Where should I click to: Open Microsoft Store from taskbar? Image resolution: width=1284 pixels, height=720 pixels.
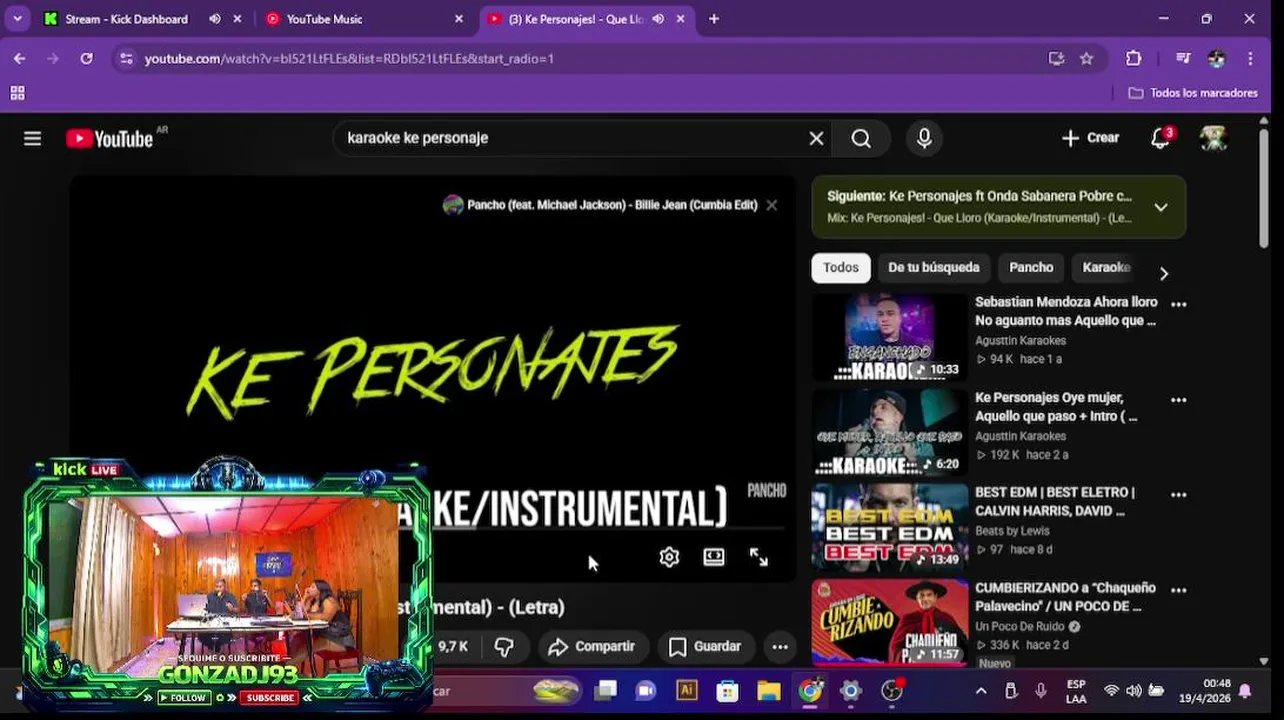pos(728,691)
